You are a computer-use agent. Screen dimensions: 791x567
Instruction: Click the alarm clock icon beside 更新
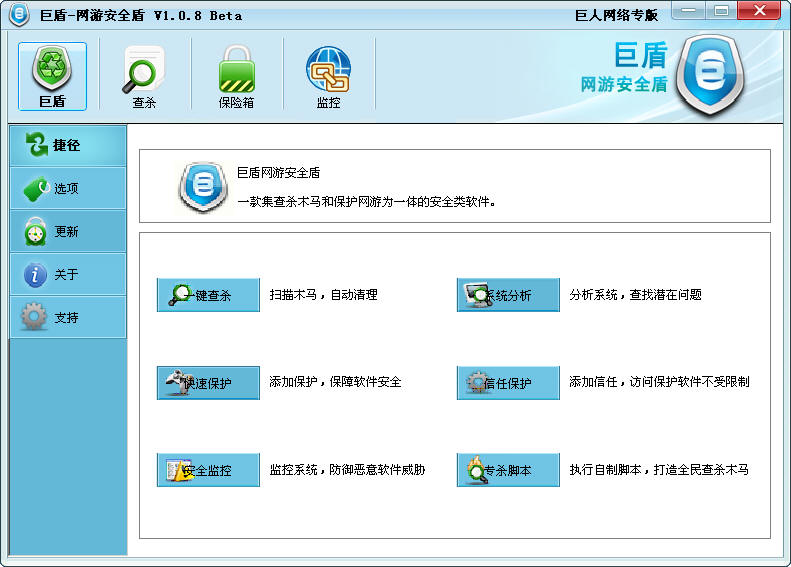click(35, 232)
